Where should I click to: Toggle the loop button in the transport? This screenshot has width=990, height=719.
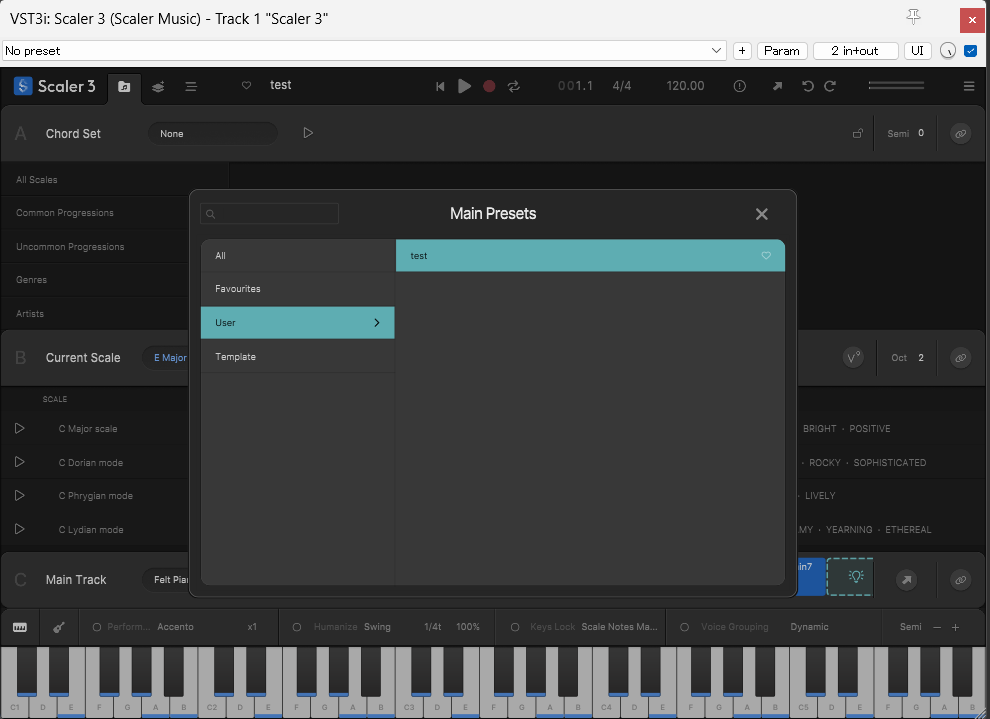[x=514, y=86]
